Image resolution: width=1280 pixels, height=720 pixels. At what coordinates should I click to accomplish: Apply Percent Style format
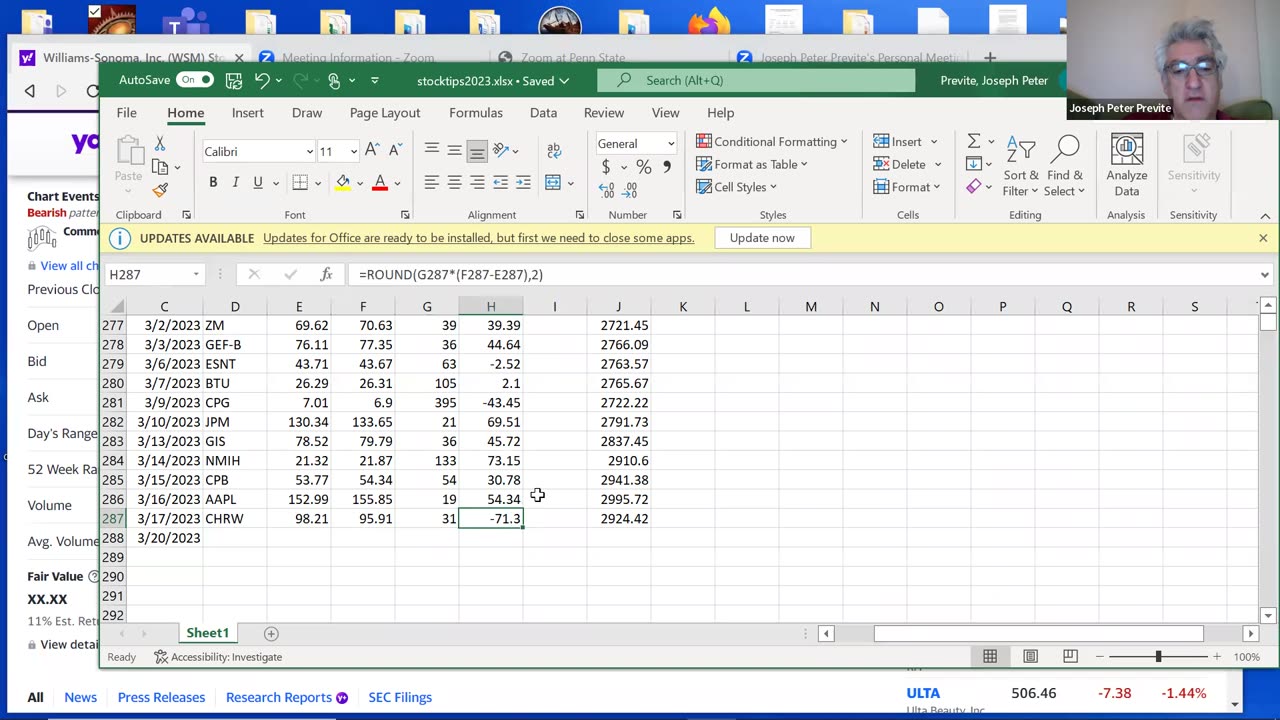pyautogui.click(x=644, y=167)
